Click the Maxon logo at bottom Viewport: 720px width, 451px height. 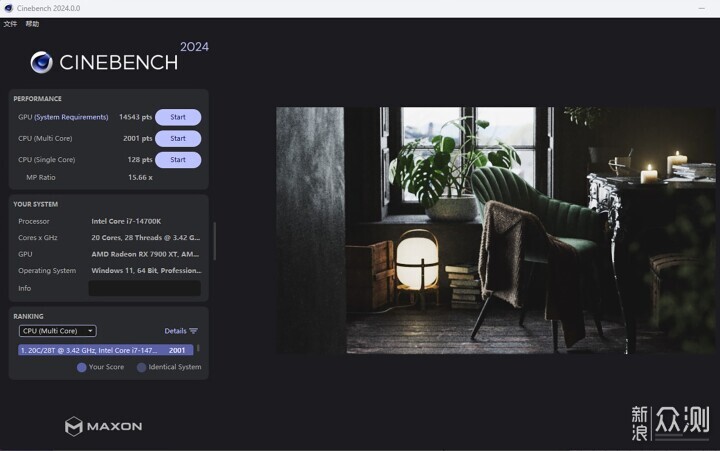click(103, 426)
